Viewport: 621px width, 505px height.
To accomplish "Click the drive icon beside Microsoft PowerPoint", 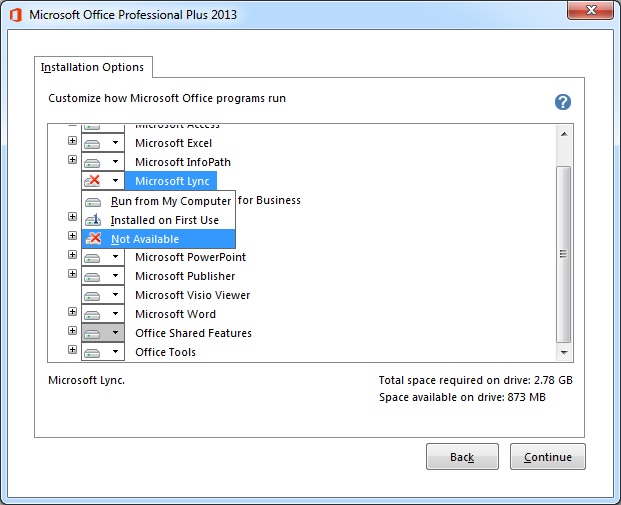I will point(93,257).
